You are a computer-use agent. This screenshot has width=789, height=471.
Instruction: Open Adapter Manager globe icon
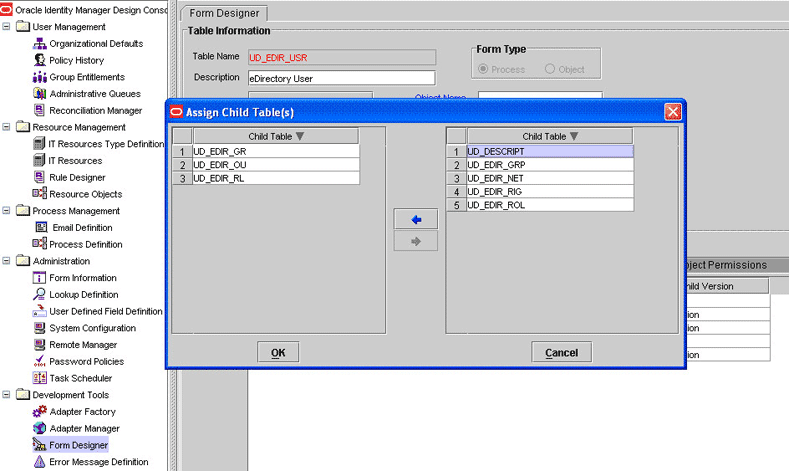tap(39, 428)
